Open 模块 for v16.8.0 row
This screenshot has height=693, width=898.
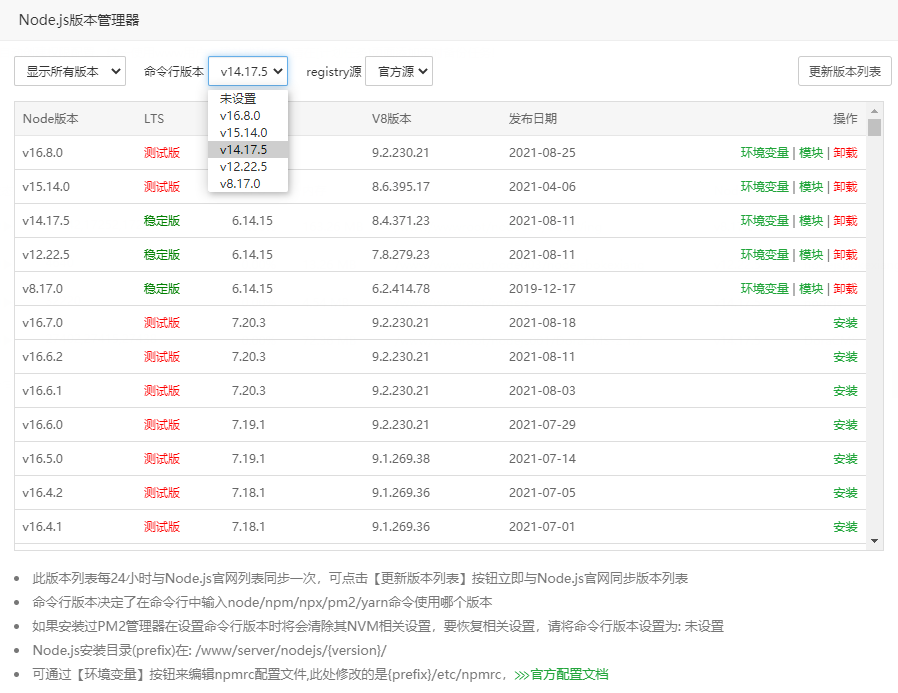[811, 153]
